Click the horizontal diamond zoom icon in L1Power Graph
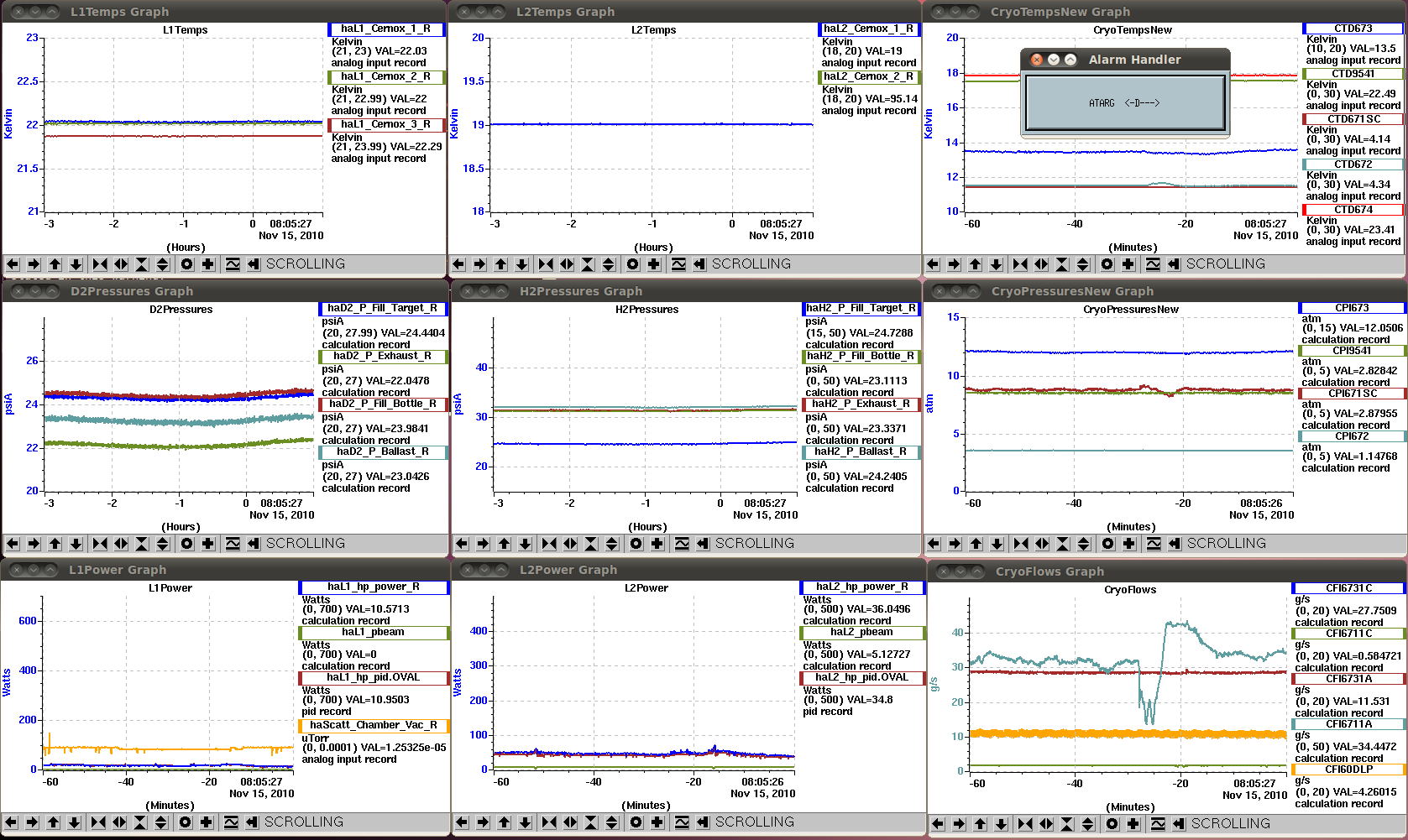 pos(119,822)
